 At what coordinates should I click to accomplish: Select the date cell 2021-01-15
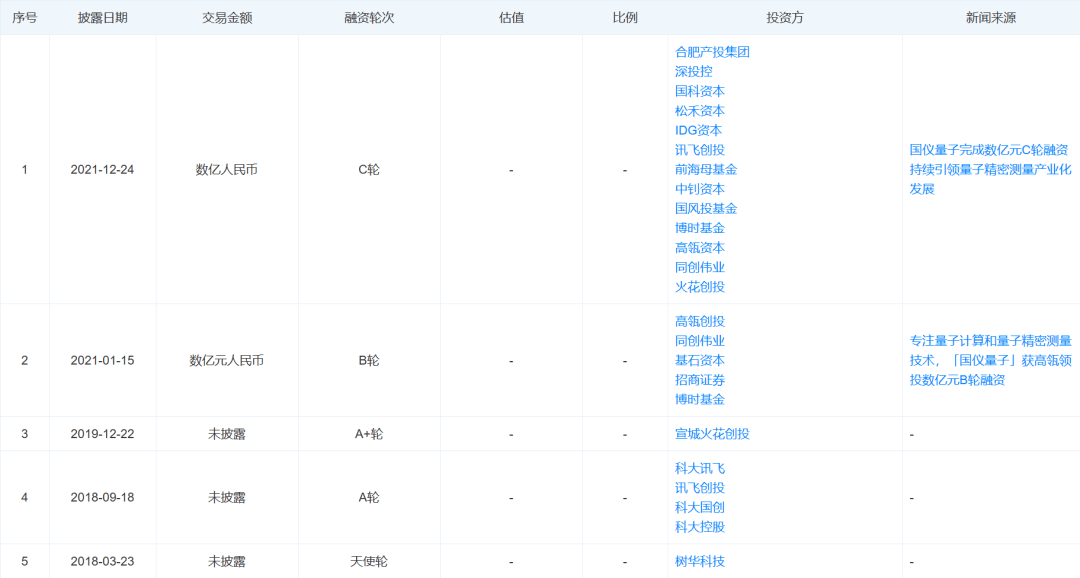[102, 360]
